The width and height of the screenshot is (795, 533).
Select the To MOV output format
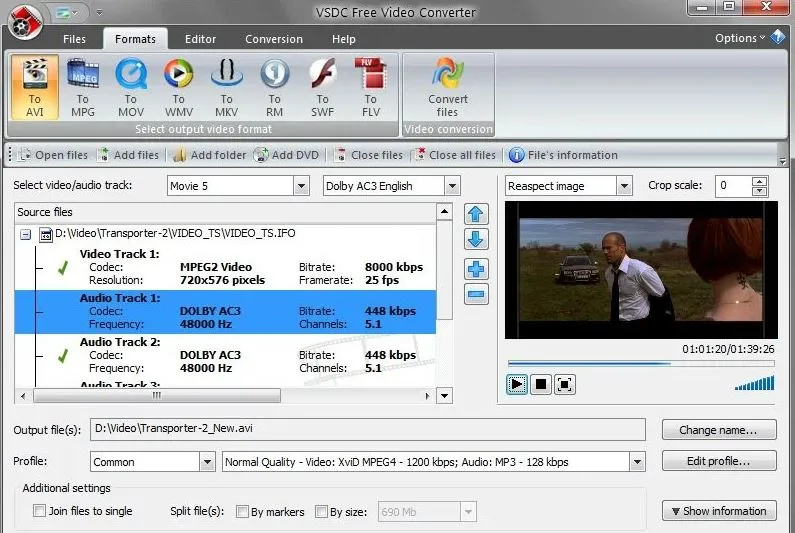pyautogui.click(x=131, y=87)
